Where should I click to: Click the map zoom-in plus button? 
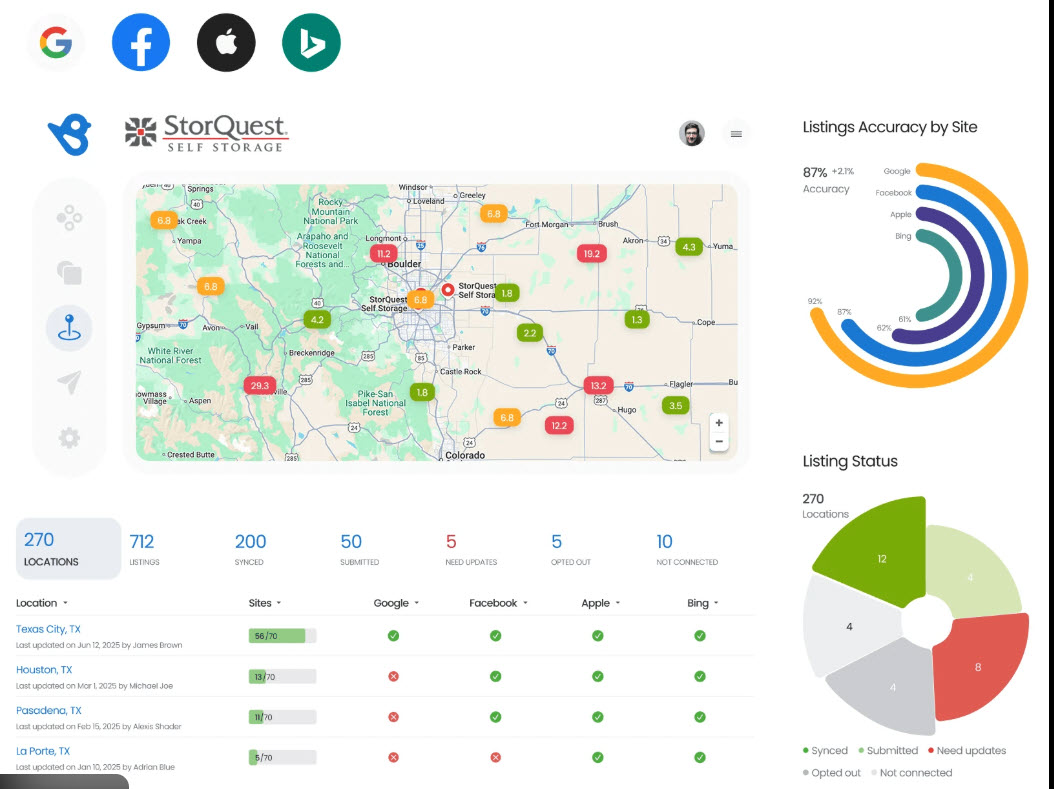719,423
